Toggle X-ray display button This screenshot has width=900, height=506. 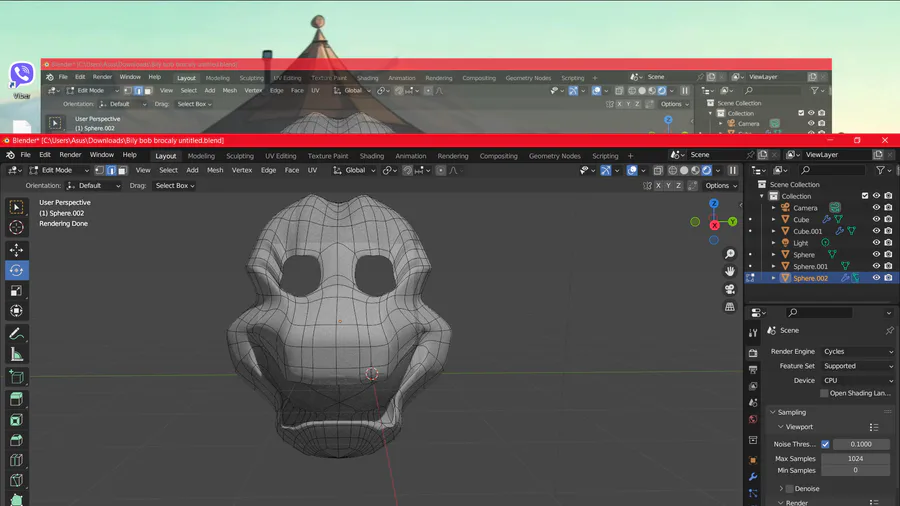click(658, 170)
